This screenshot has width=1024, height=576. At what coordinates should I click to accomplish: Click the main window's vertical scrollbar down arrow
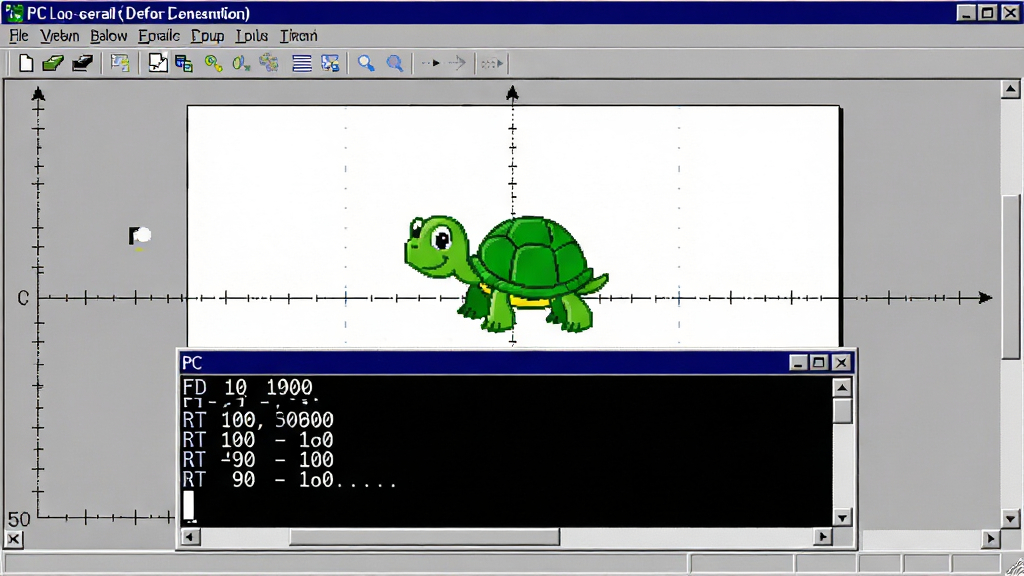(1010, 519)
